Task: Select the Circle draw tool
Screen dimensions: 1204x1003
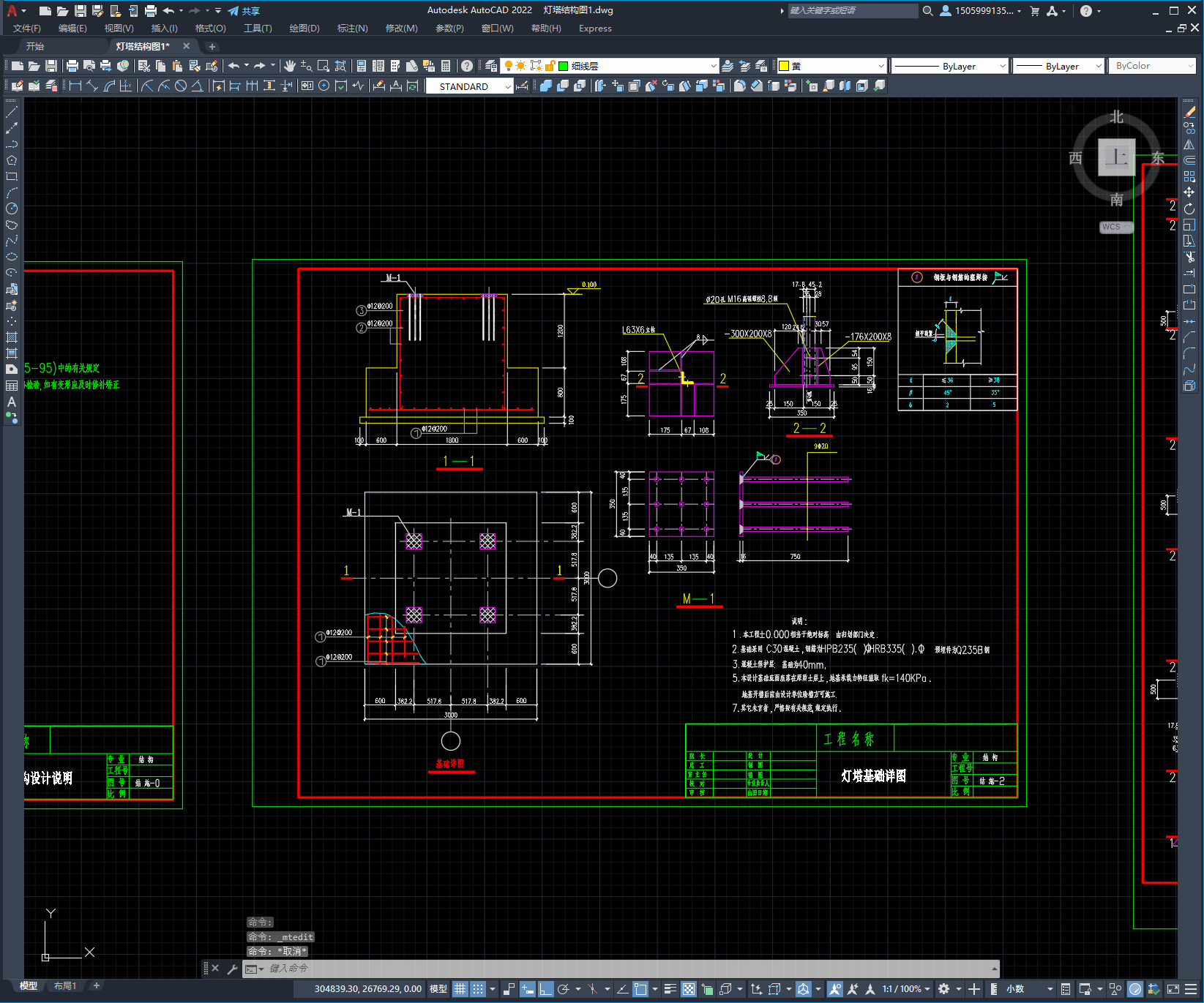Action: coord(12,209)
